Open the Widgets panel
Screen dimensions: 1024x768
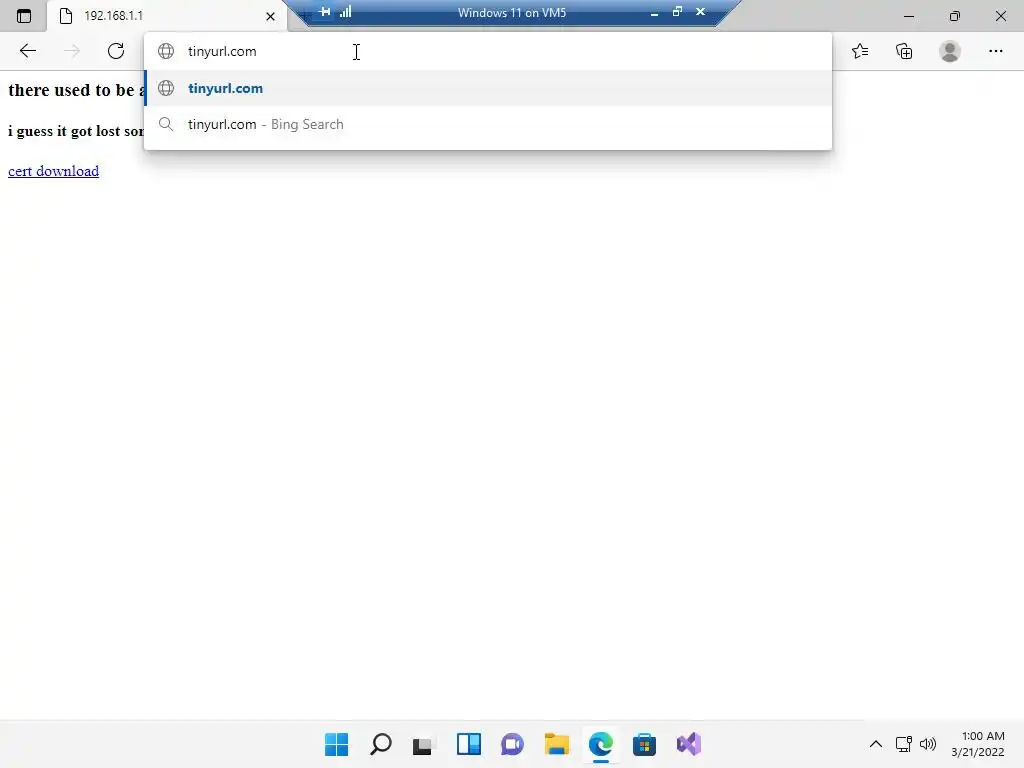(469, 744)
